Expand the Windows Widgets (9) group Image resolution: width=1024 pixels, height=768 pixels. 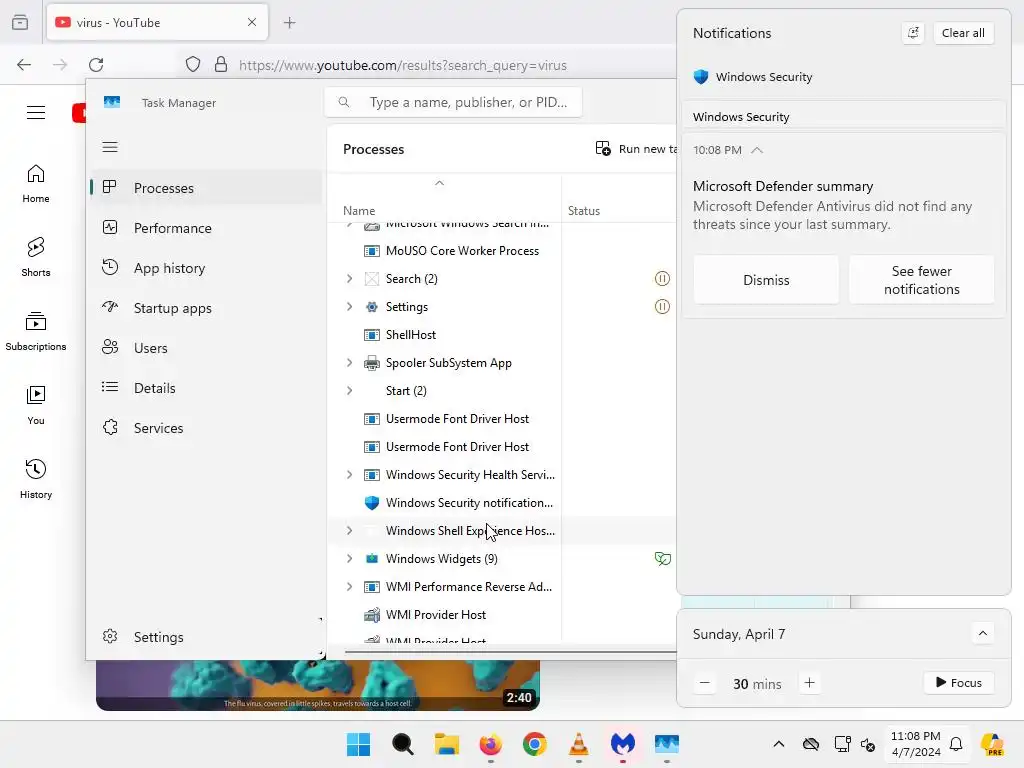tap(349, 559)
